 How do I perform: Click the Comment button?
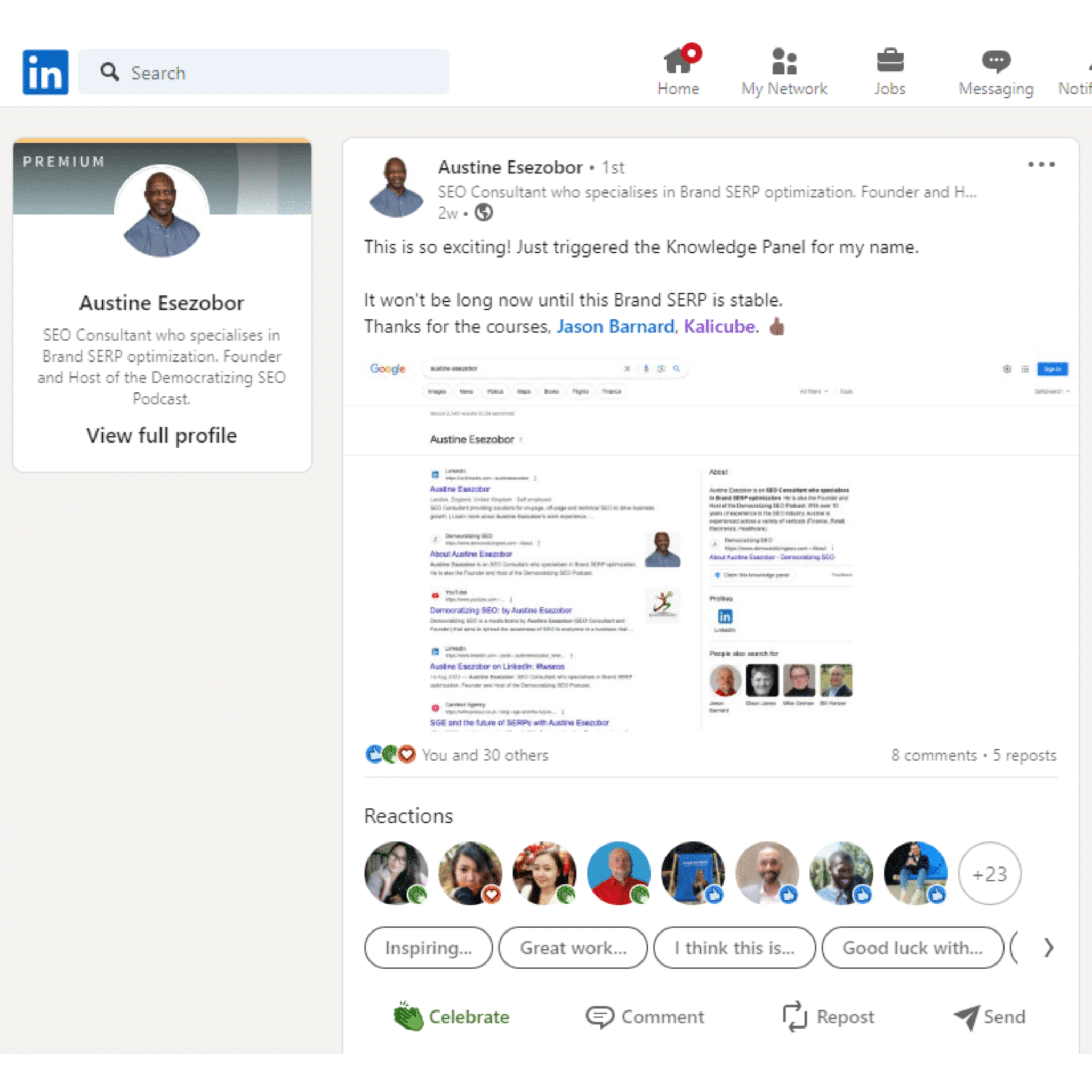coord(645,1016)
